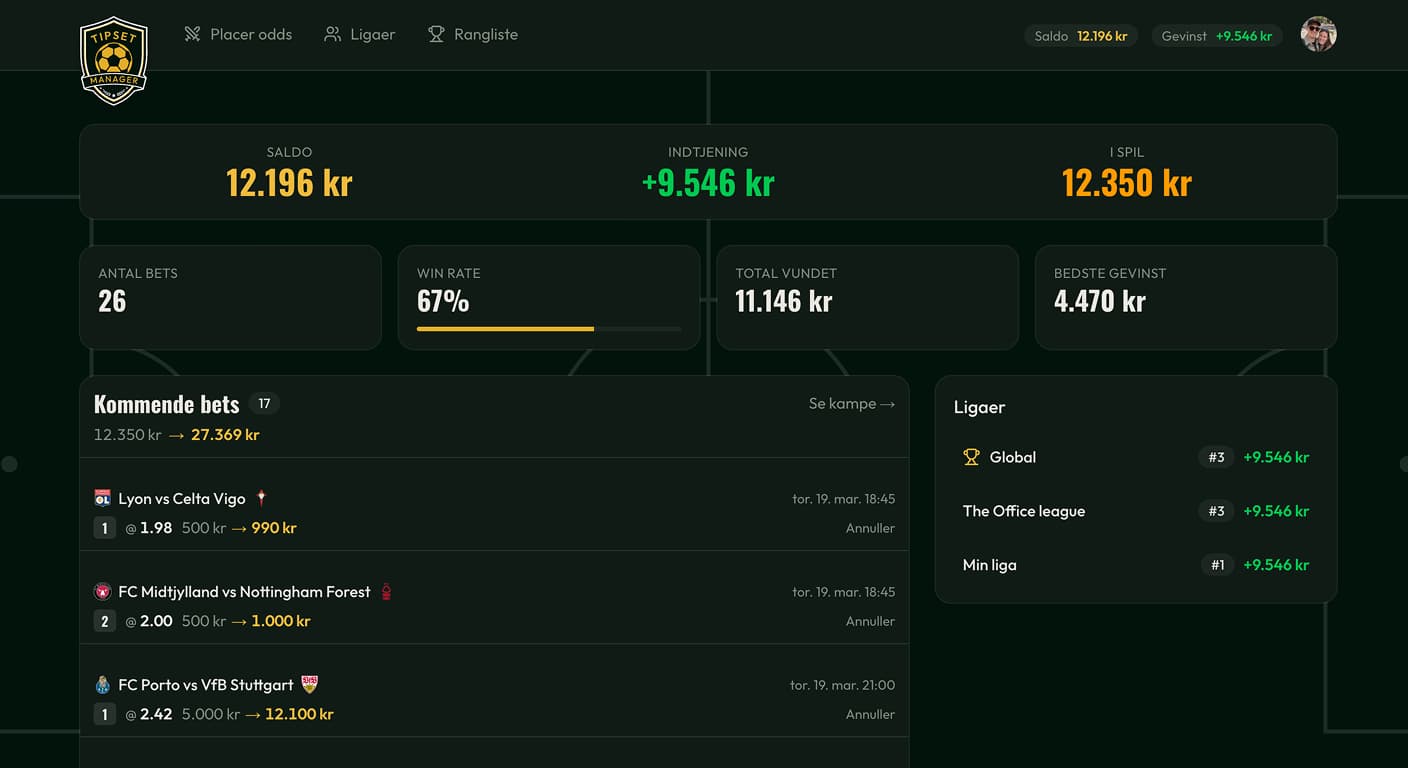Click the Se kampe arrow link
Screen dimensions: 1408x768
[852, 403]
